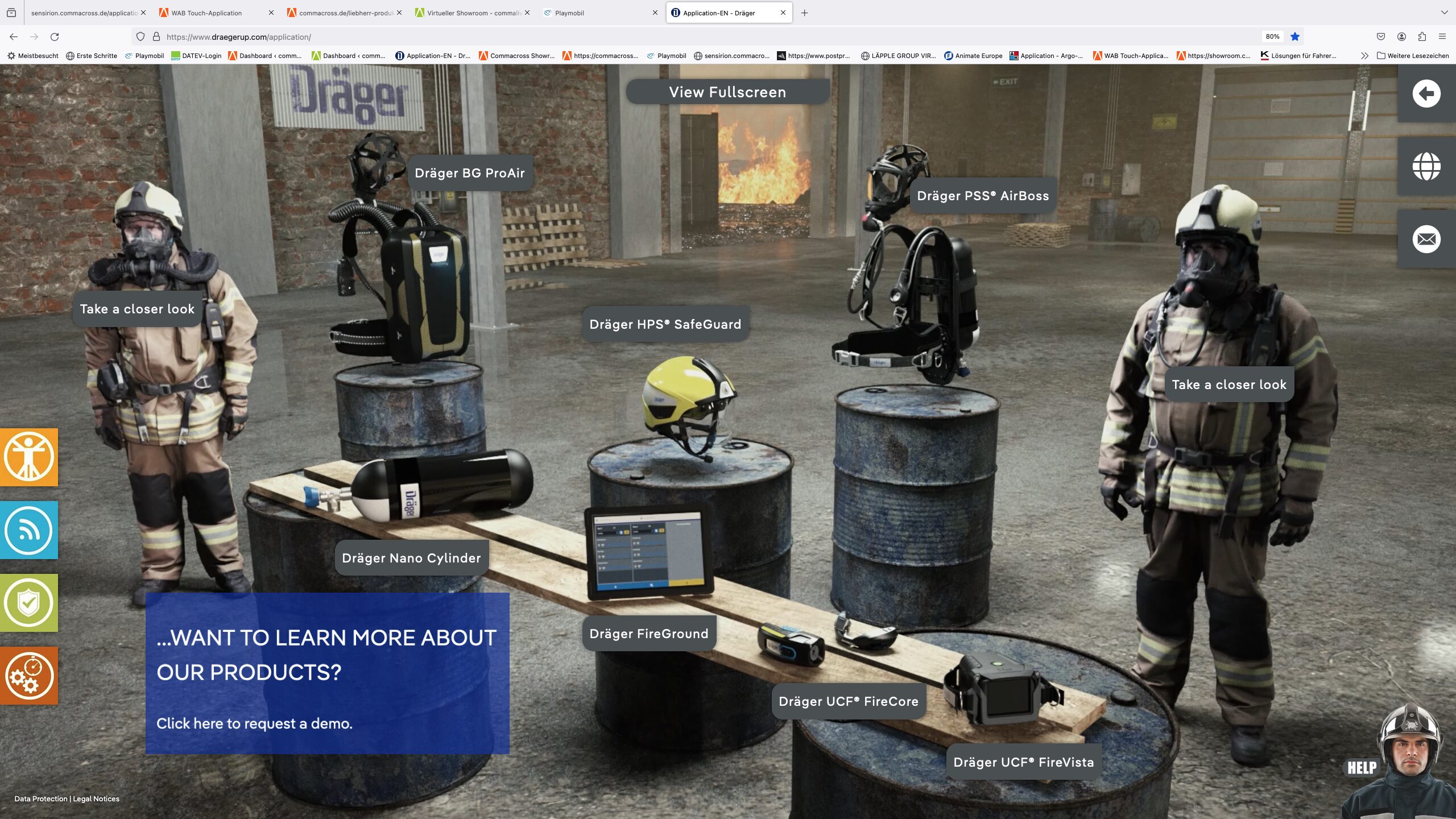Image resolution: width=1456 pixels, height=819 pixels.
Task: Open the Dräger UCF FireVista label
Action: [1024, 762]
